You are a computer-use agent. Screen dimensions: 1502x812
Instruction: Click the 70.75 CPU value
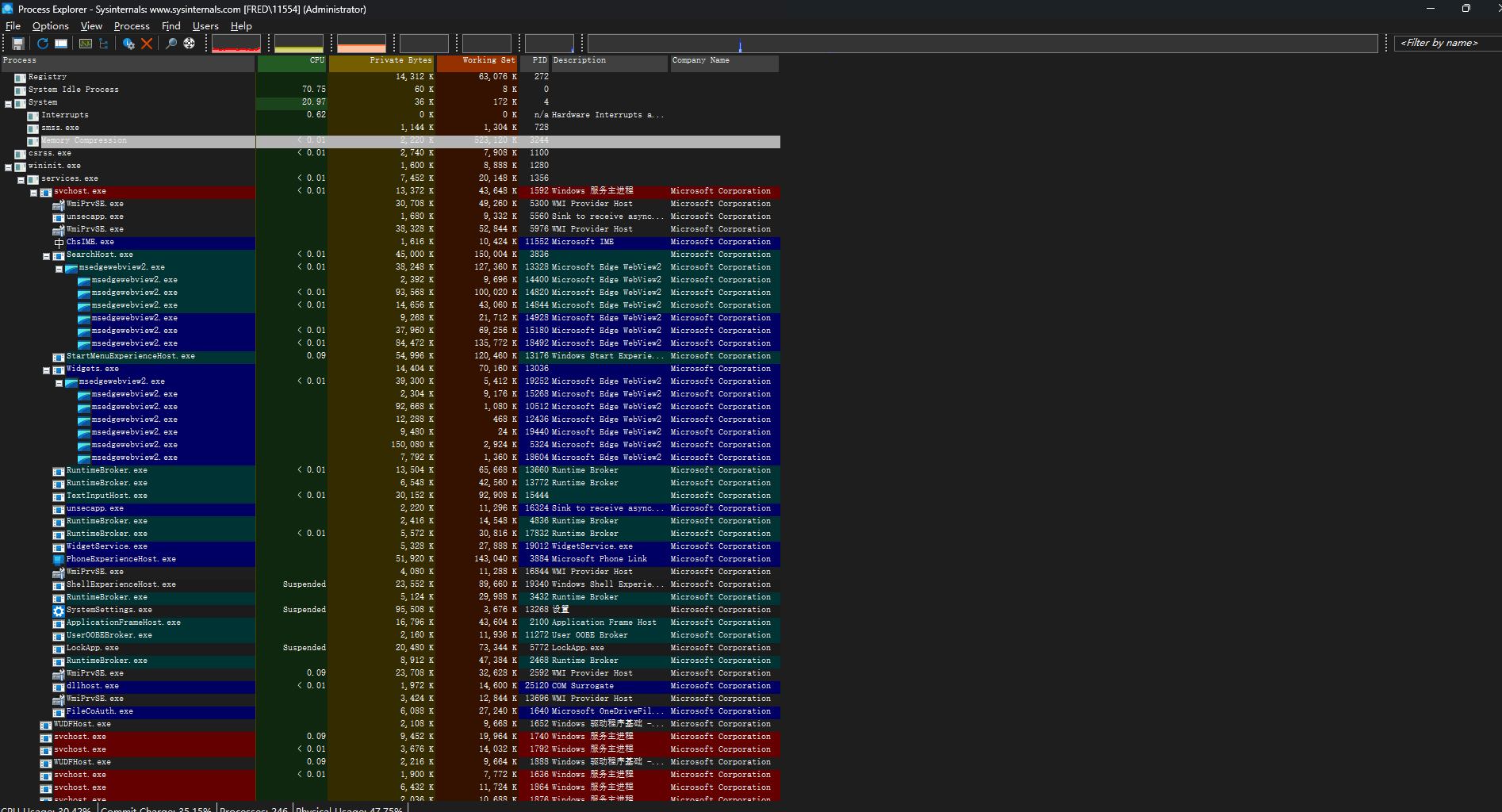313,90
